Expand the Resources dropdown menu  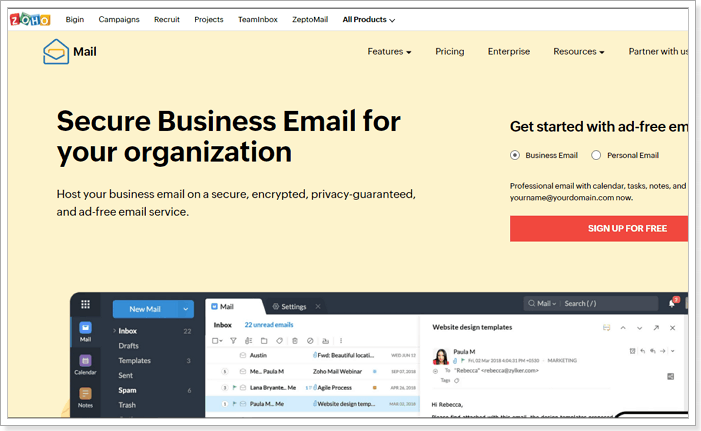579,51
